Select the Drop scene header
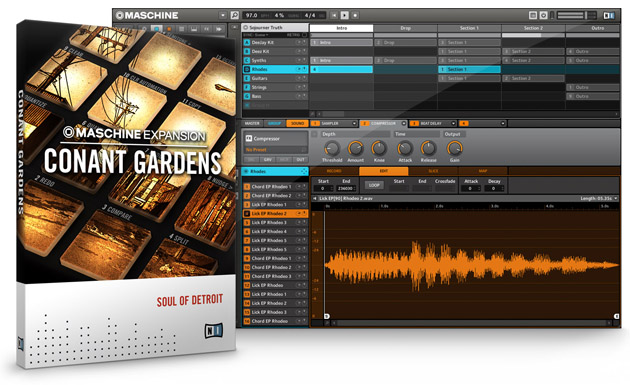630x385 pixels. (x=405, y=28)
